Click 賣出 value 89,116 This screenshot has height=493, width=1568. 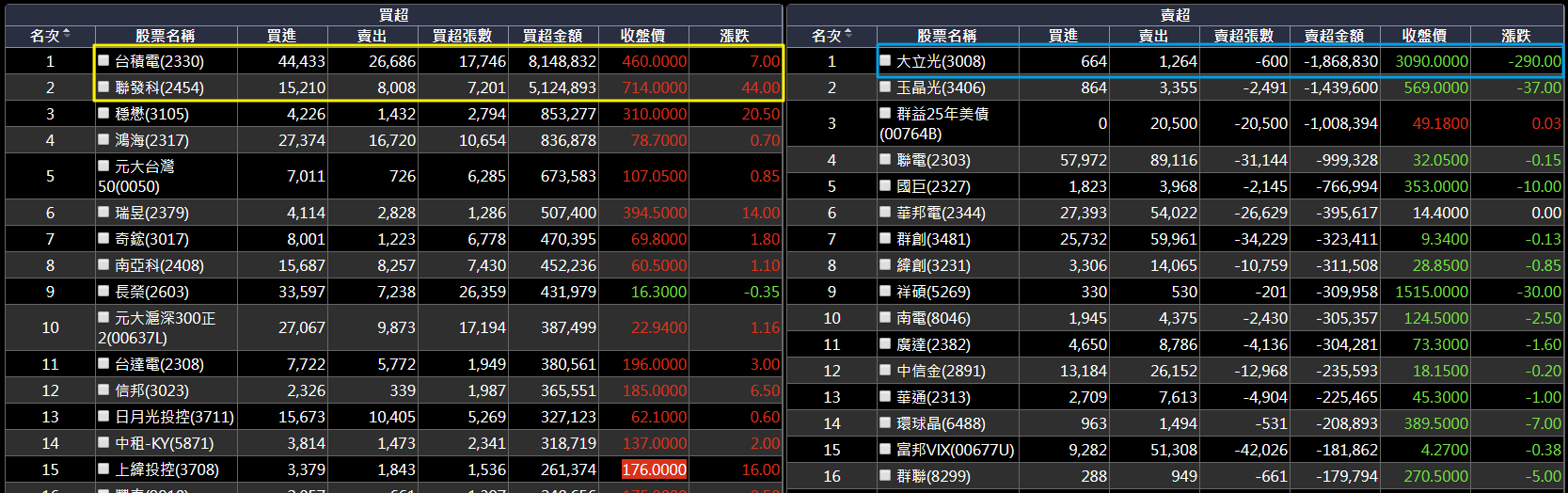click(1174, 160)
